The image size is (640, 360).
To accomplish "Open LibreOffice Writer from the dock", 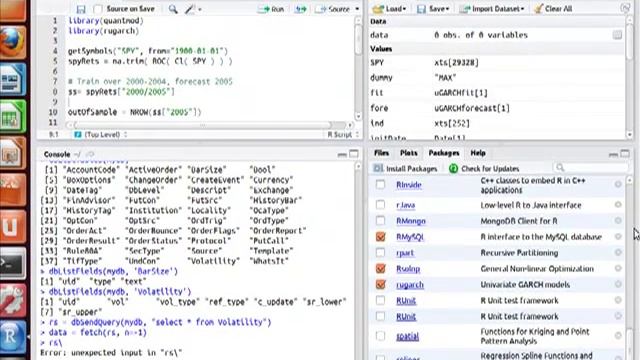I will click(13, 79).
